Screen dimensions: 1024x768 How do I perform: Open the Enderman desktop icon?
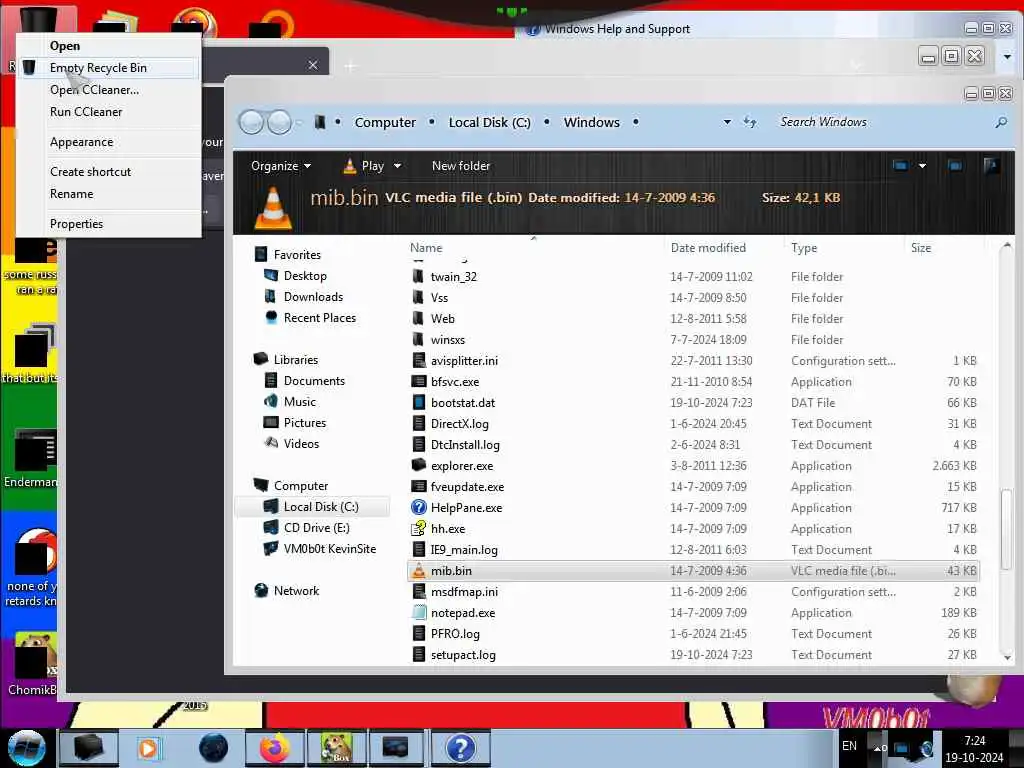pyautogui.click(x=31, y=459)
